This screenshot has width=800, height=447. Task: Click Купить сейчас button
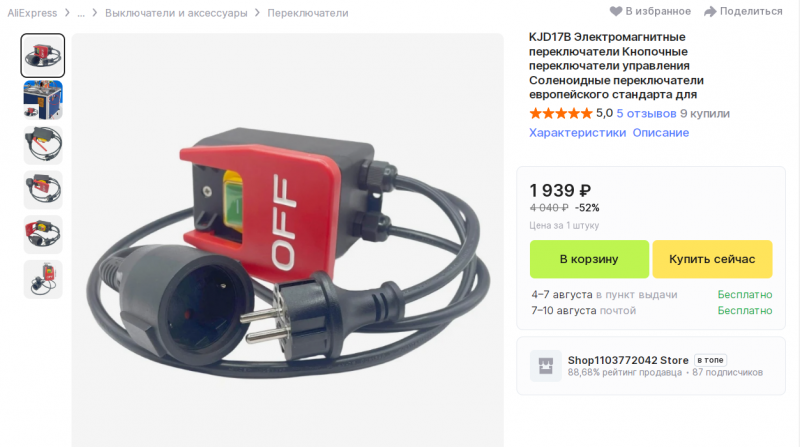712,259
